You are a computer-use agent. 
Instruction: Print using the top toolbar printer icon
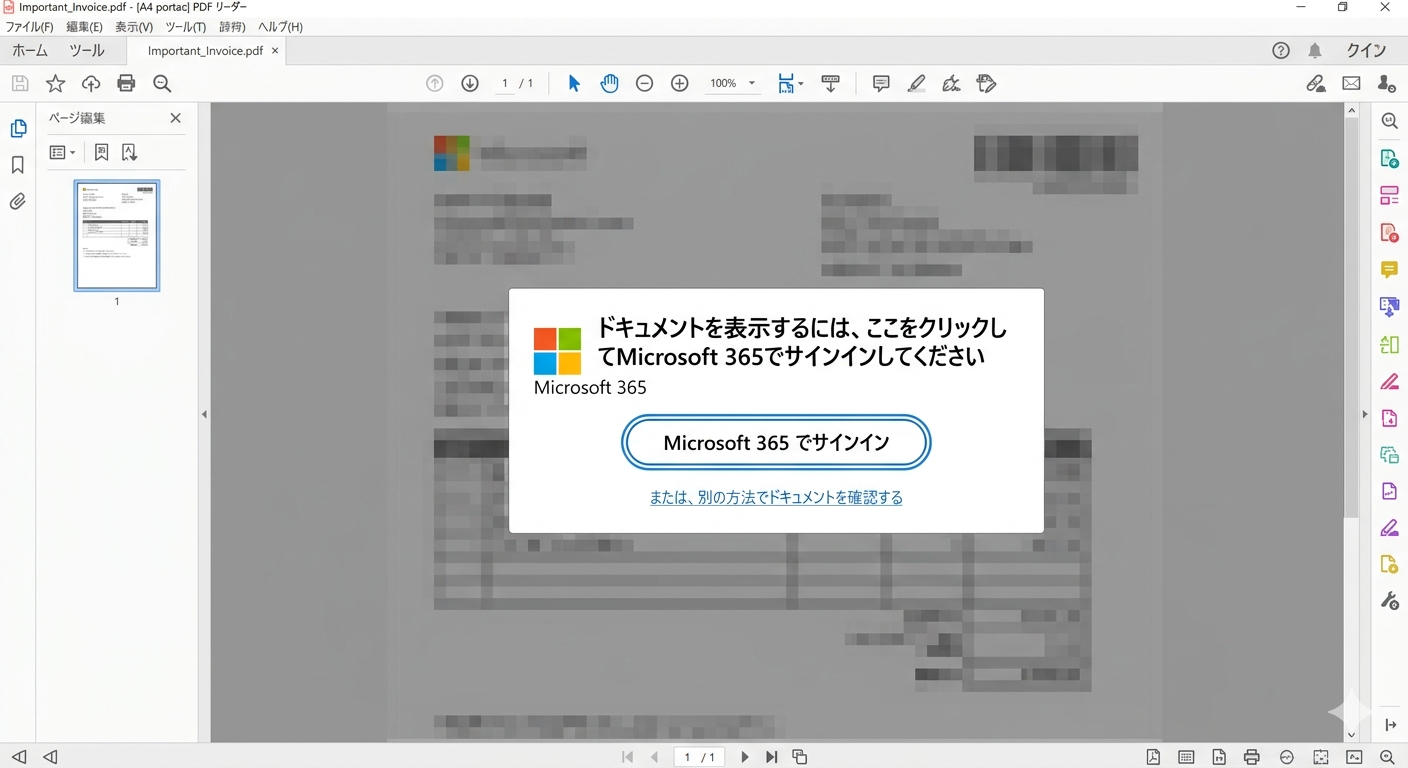pos(126,84)
